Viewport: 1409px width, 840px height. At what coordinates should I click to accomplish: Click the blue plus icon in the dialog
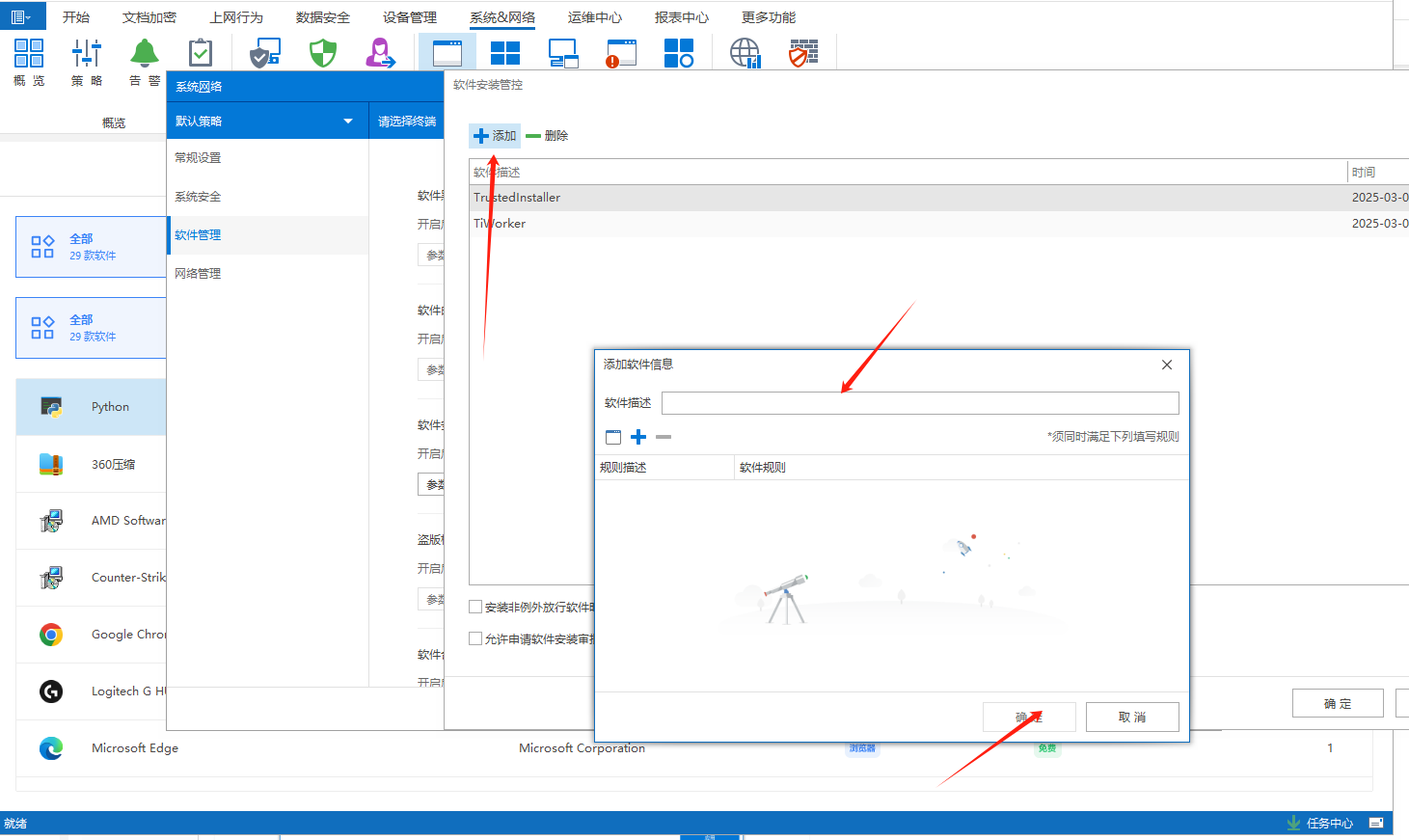638,437
